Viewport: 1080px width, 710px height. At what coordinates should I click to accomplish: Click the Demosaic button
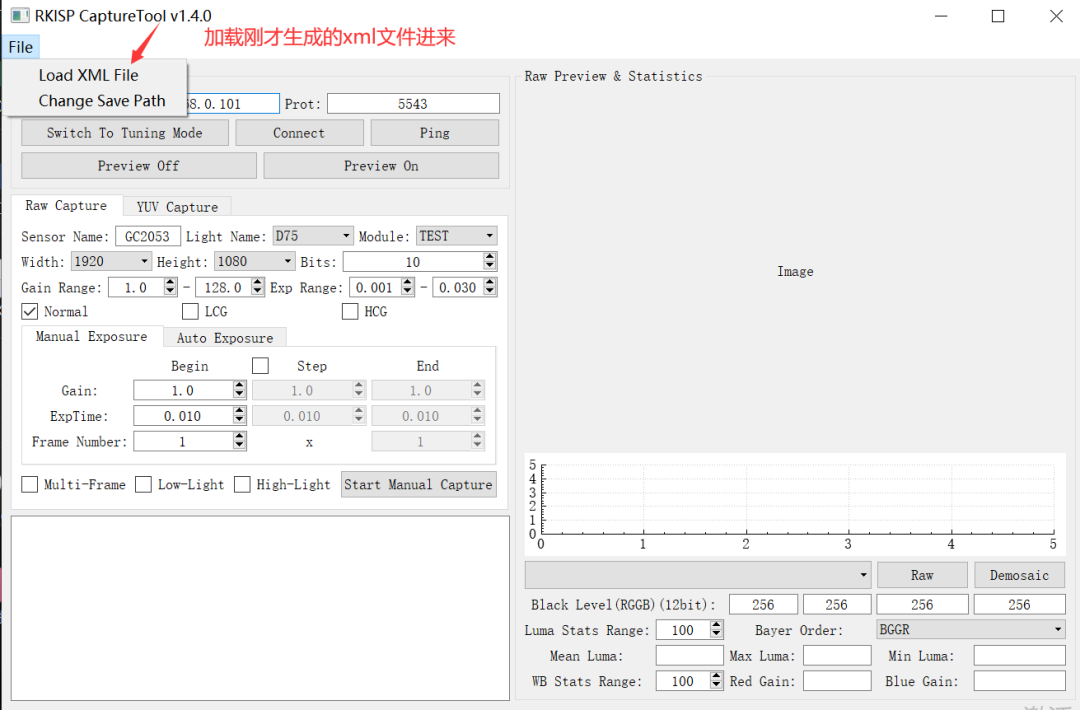click(1019, 574)
